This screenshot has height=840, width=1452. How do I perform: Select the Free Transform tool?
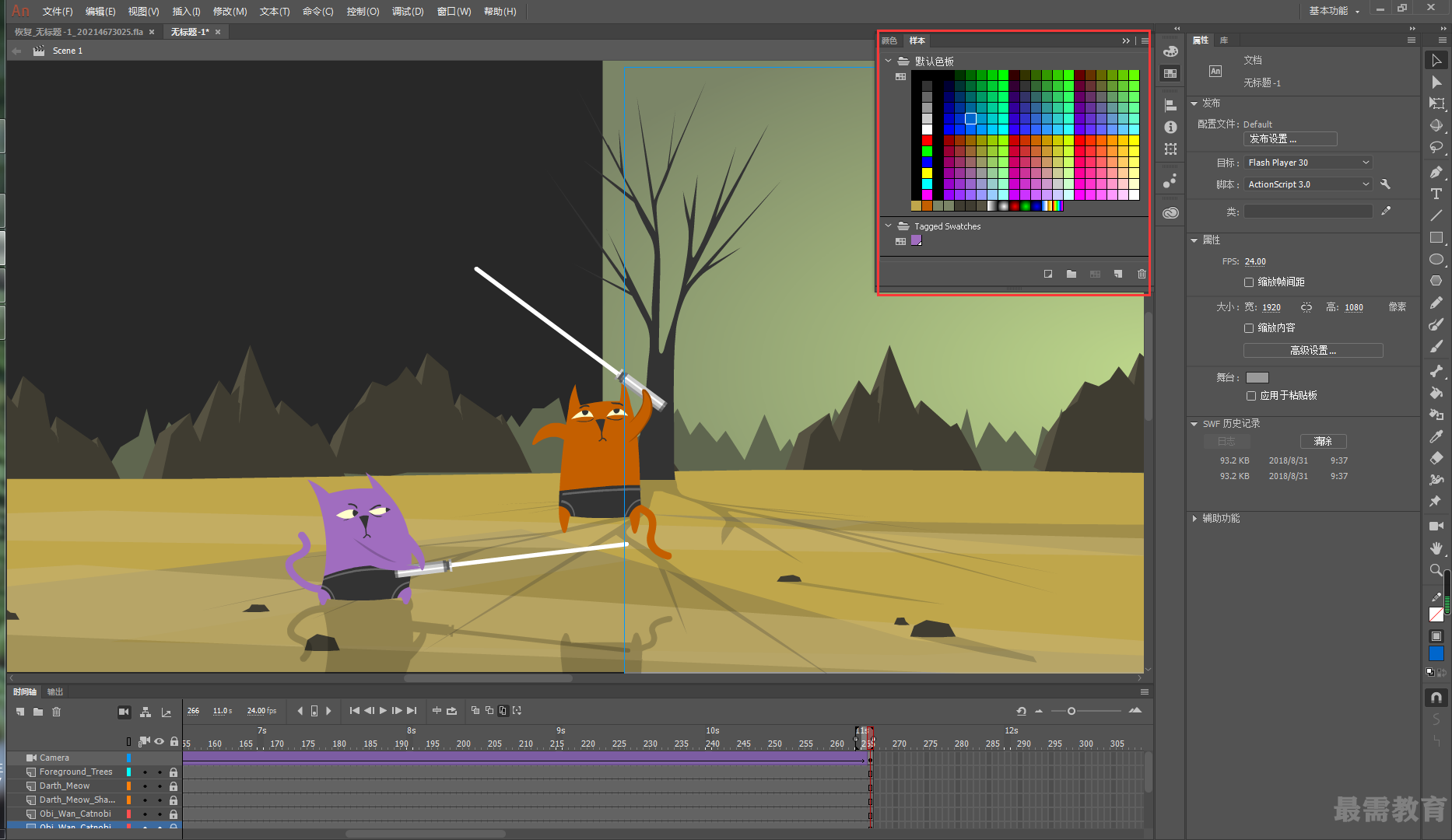click(x=1436, y=103)
